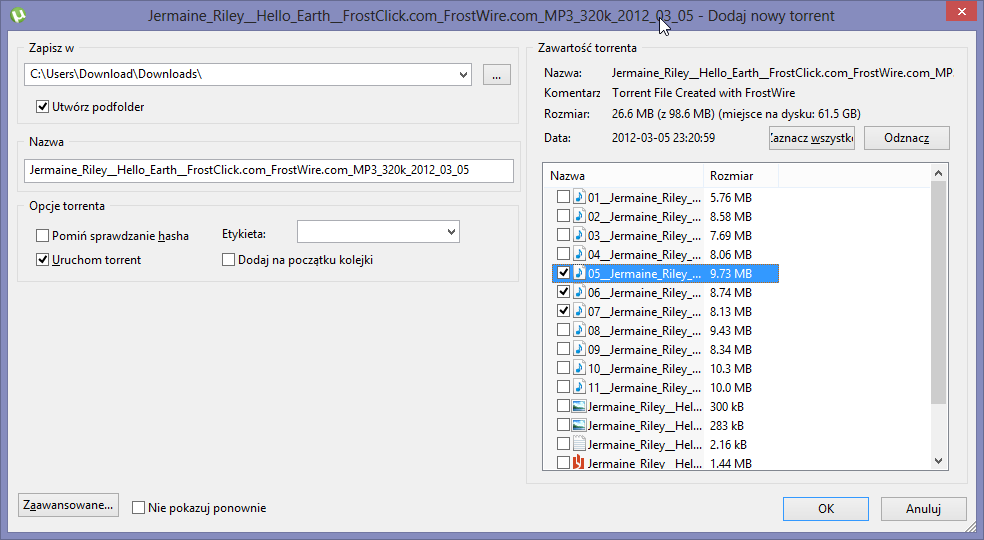
Task: Click image file icon of 283 kB file
Action: click(579, 425)
